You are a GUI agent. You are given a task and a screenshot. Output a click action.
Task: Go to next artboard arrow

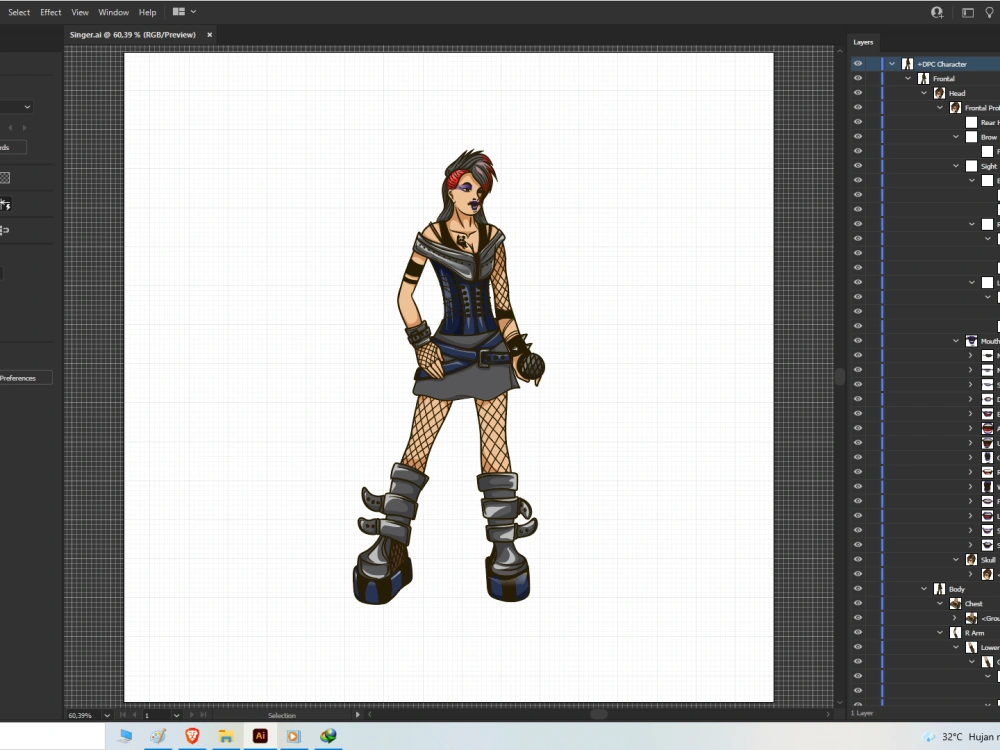coord(191,715)
